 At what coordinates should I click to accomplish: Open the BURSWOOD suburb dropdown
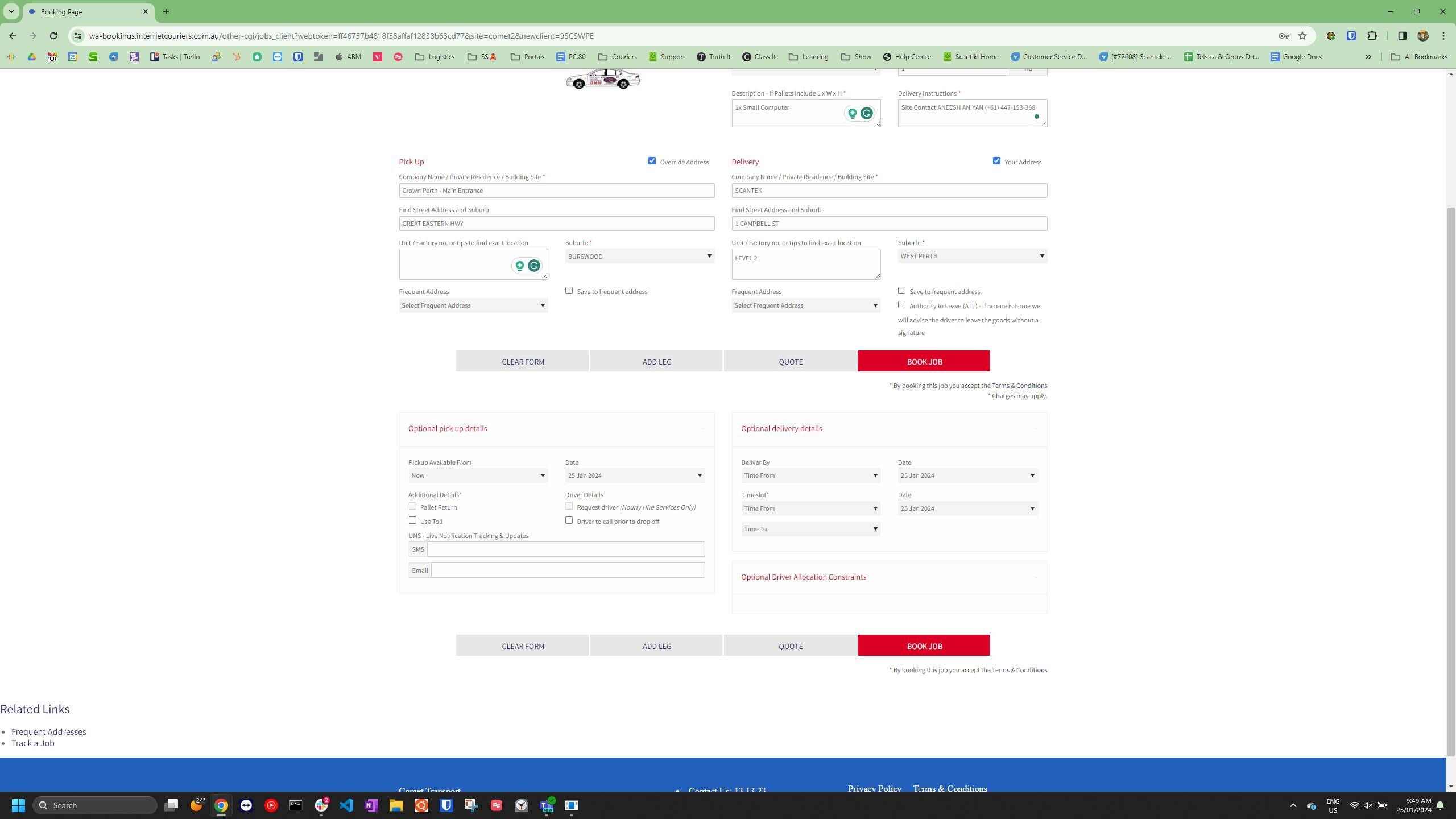coord(640,257)
